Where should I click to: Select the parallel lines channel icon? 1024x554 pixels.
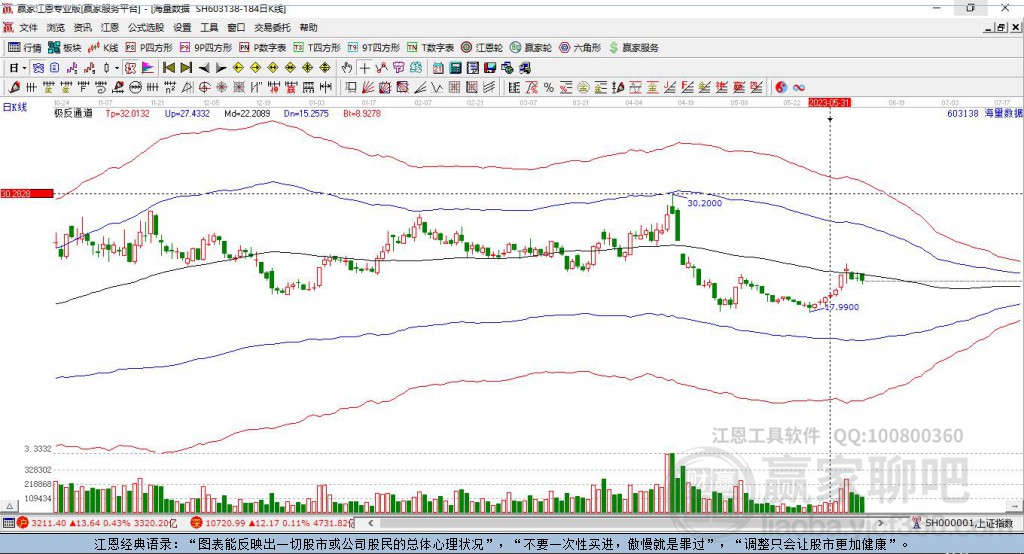pos(489,88)
